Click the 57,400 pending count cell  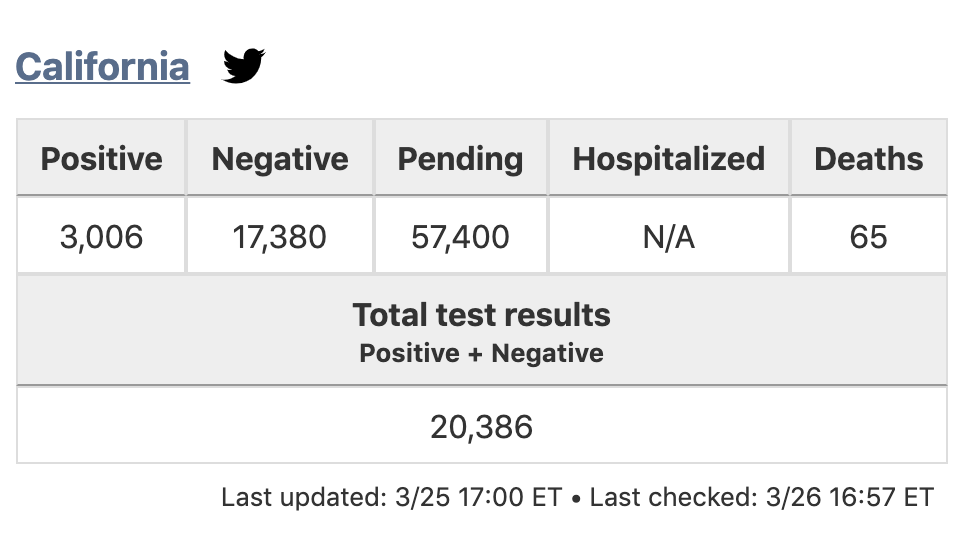pyautogui.click(x=461, y=236)
